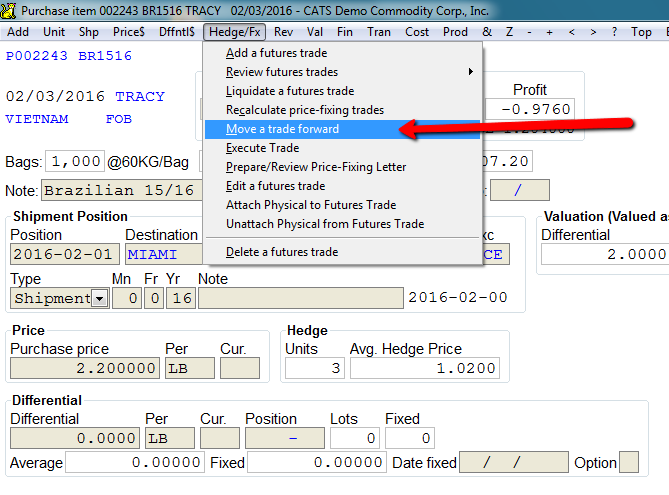Go to next record with > item
669x495 pixels.
coord(593,32)
